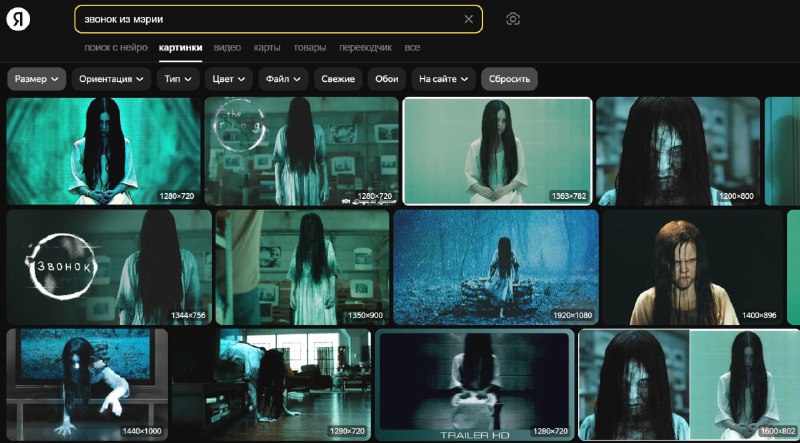This screenshot has height=443, width=800.
Task: Open the 'TRAILER HD' thumbnail
Action: pyautogui.click(x=474, y=385)
